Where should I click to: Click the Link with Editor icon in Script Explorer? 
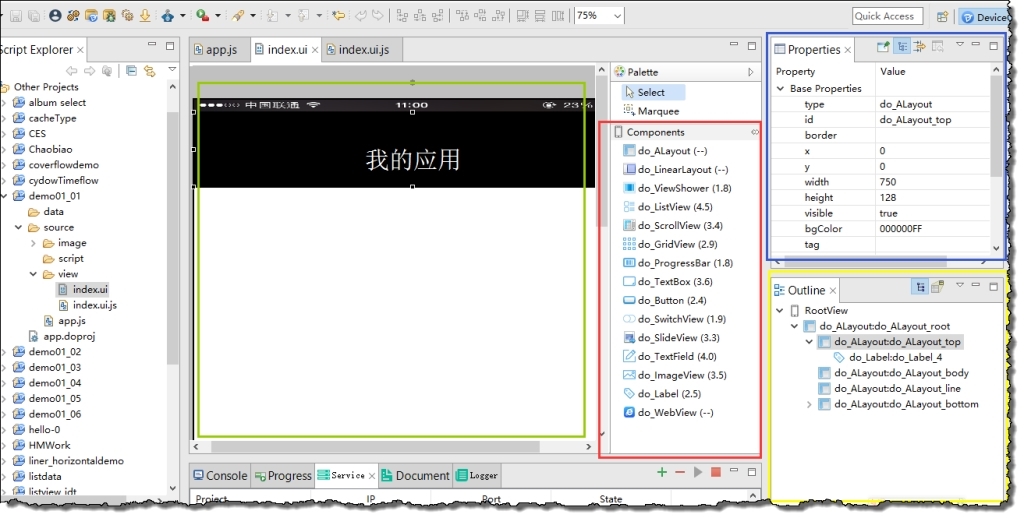point(150,71)
